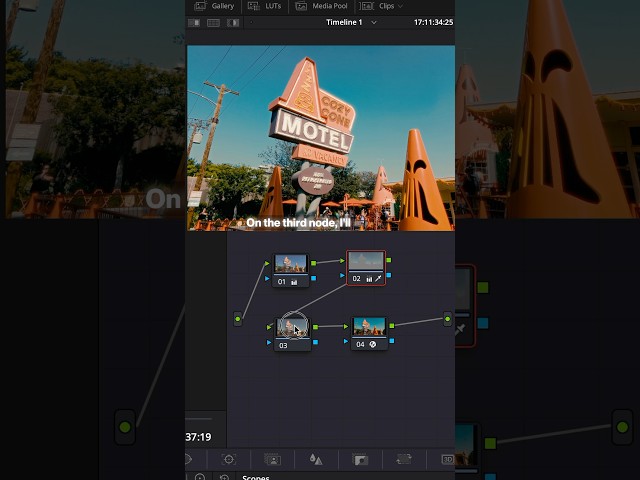Toggle the split screen viewer icon
This screenshot has width=640, height=480.
(x=213, y=23)
